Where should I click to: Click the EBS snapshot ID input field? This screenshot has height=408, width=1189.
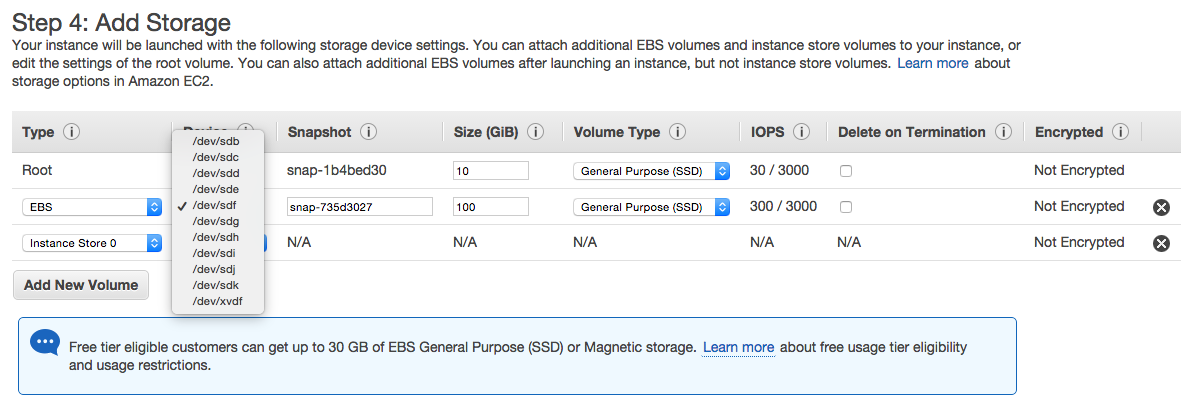(x=358, y=207)
